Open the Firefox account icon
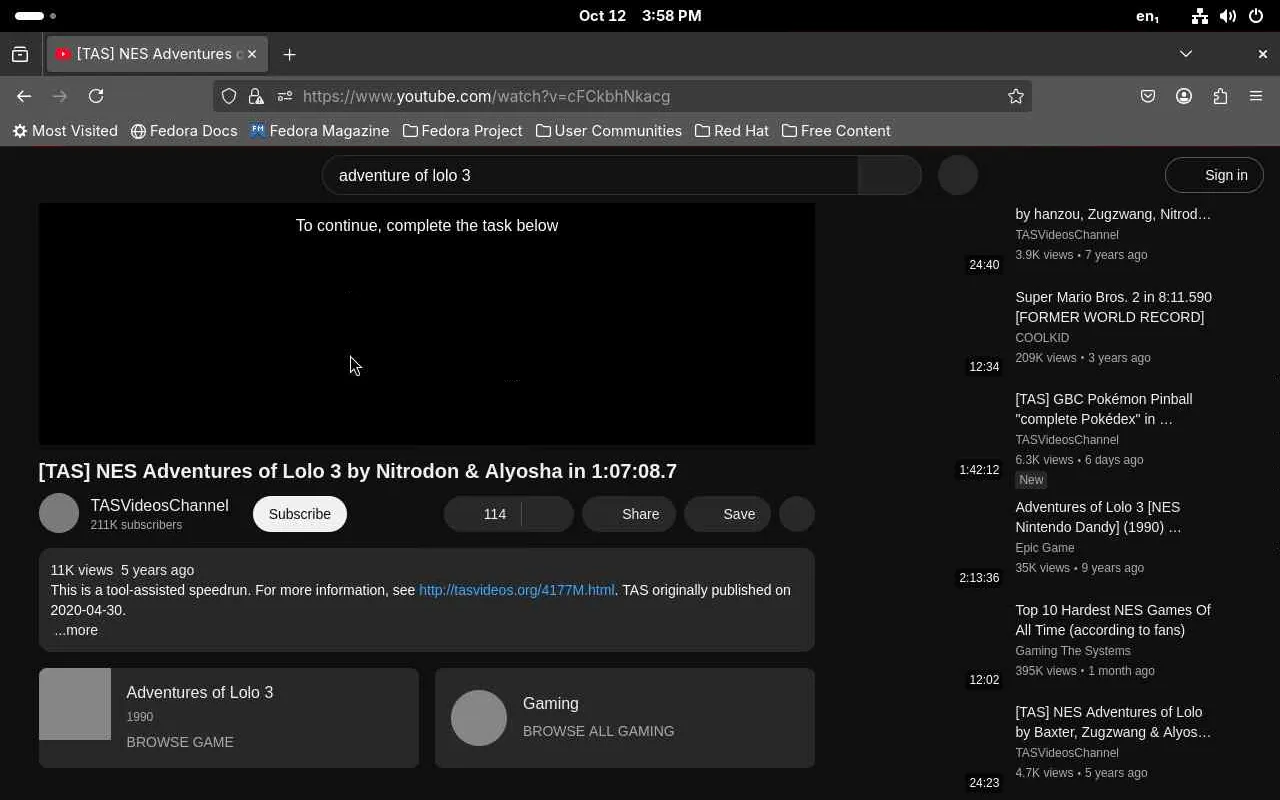 tap(1184, 96)
